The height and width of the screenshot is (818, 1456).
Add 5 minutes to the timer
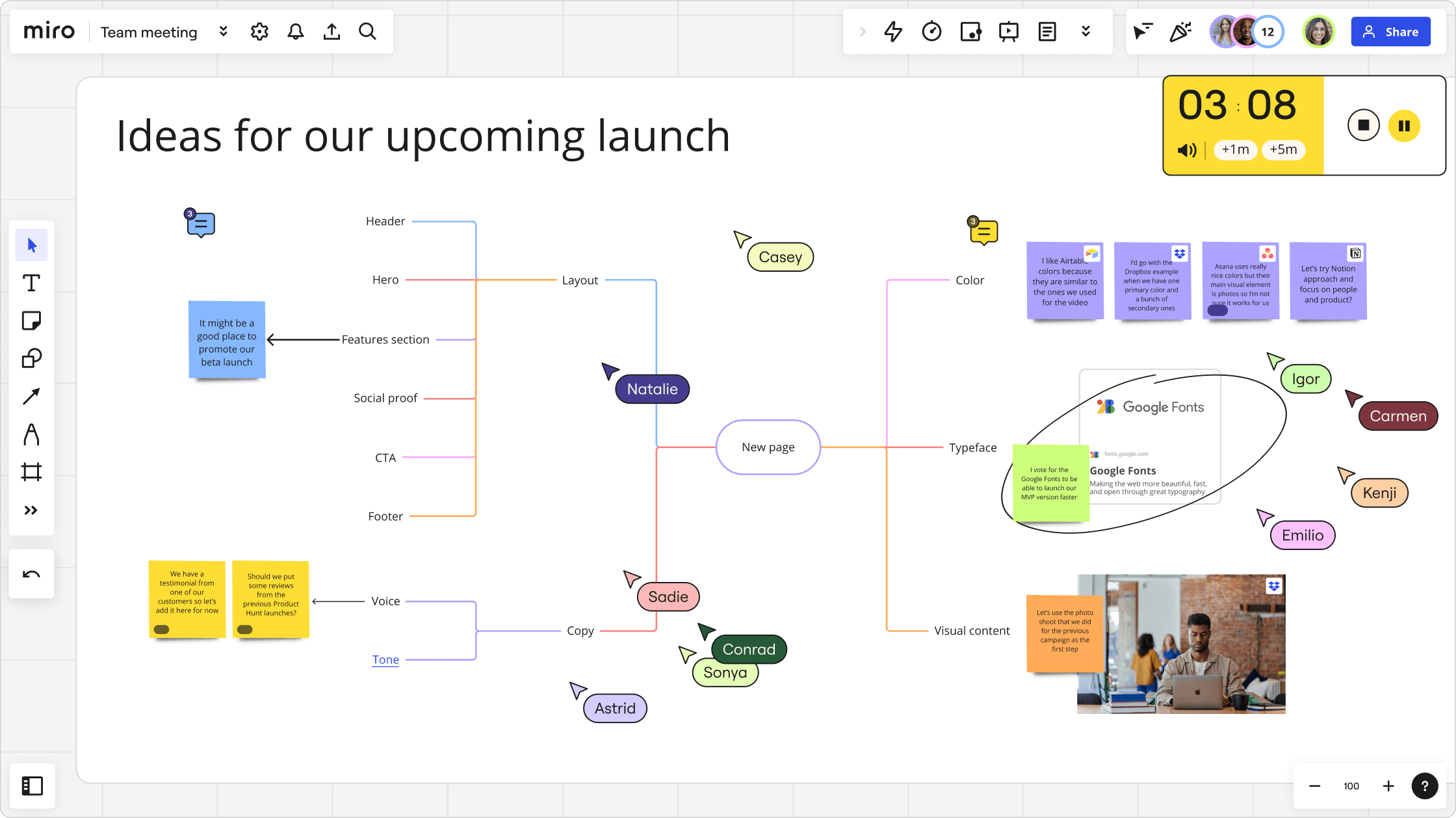click(x=1283, y=149)
